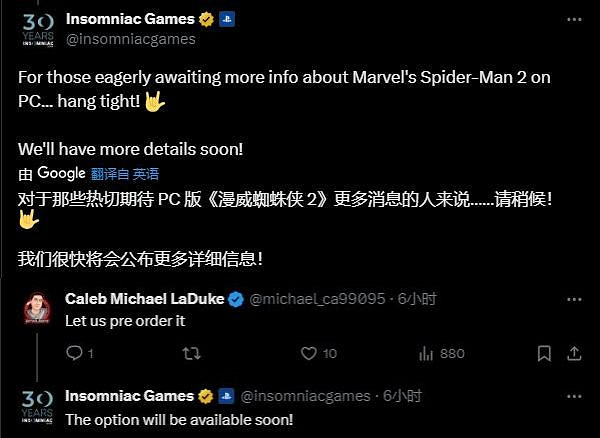The image size is (600, 438).
Task: Open @michael_ca99095 profile handle
Action: click(317, 299)
